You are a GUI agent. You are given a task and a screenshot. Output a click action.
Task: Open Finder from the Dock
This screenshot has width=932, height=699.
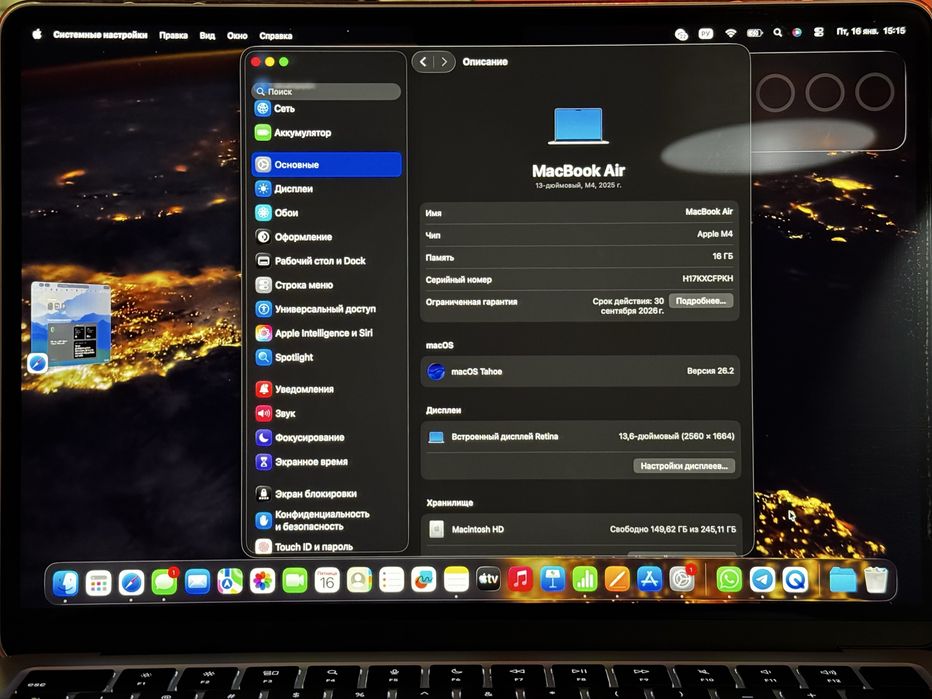pos(65,582)
